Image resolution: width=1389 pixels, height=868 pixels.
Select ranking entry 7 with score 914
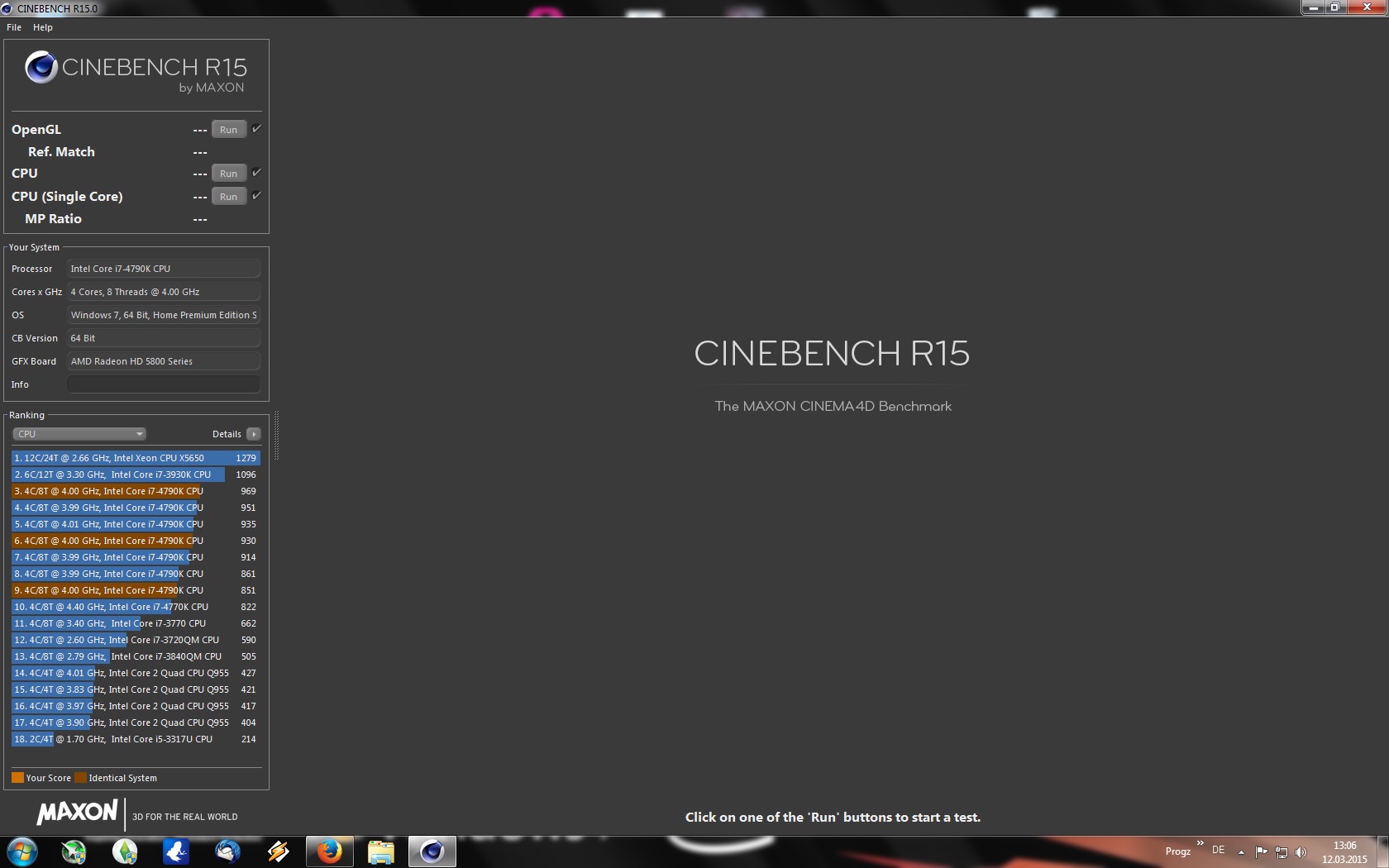(x=136, y=557)
